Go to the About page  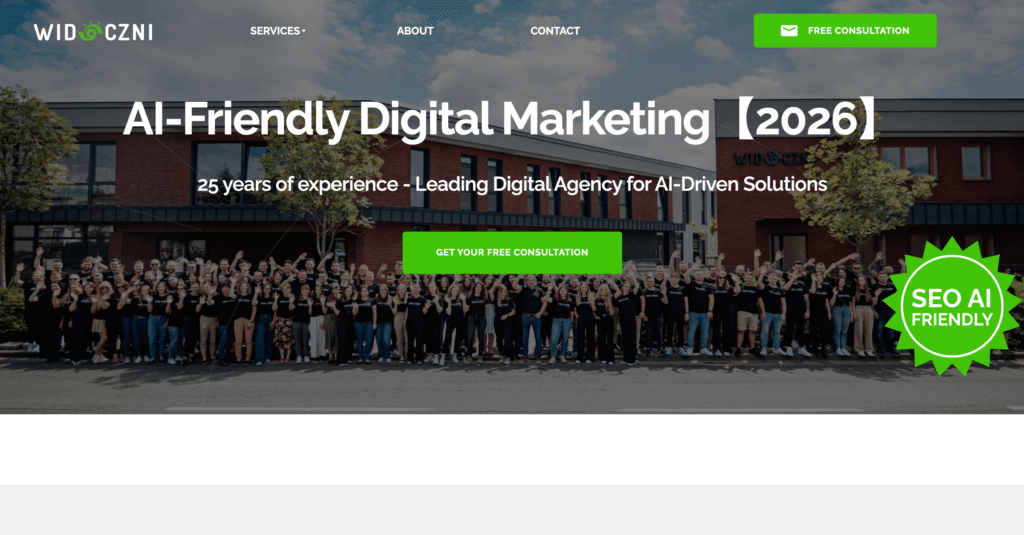pos(415,31)
